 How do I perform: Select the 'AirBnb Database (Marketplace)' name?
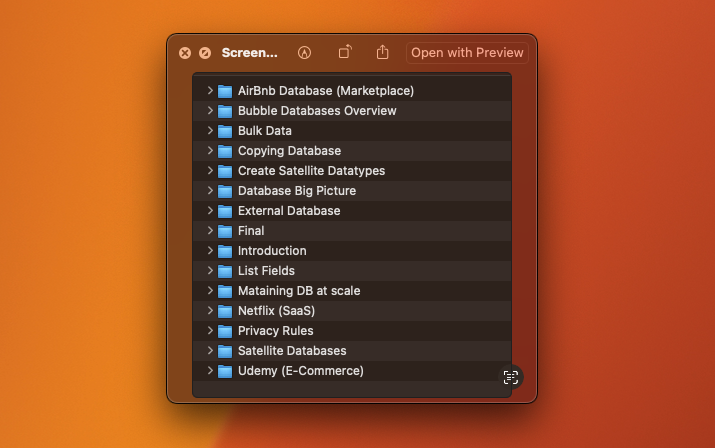pos(326,91)
